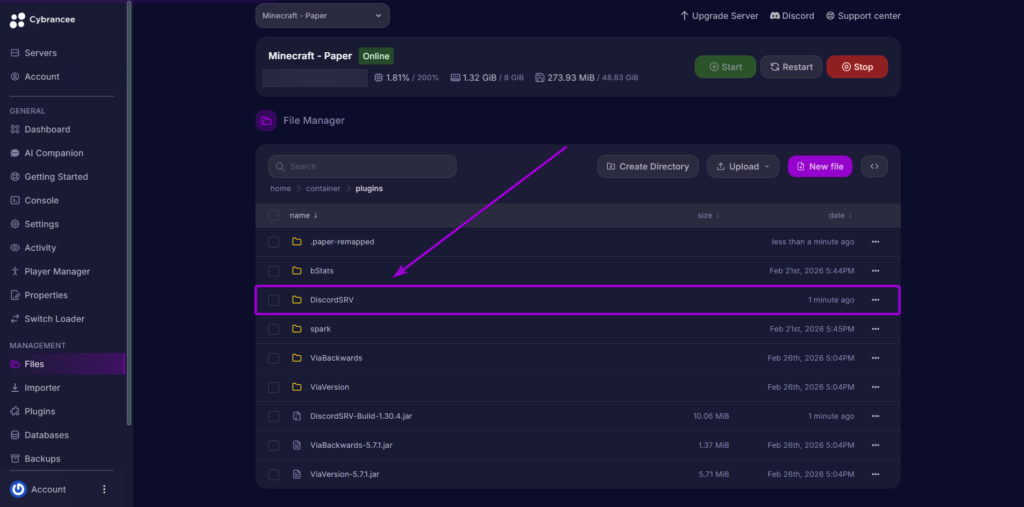Image resolution: width=1024 pixels, height=507 pixels.
Task: Toggle the select-all checkbox in header
Action: [274, 216]
